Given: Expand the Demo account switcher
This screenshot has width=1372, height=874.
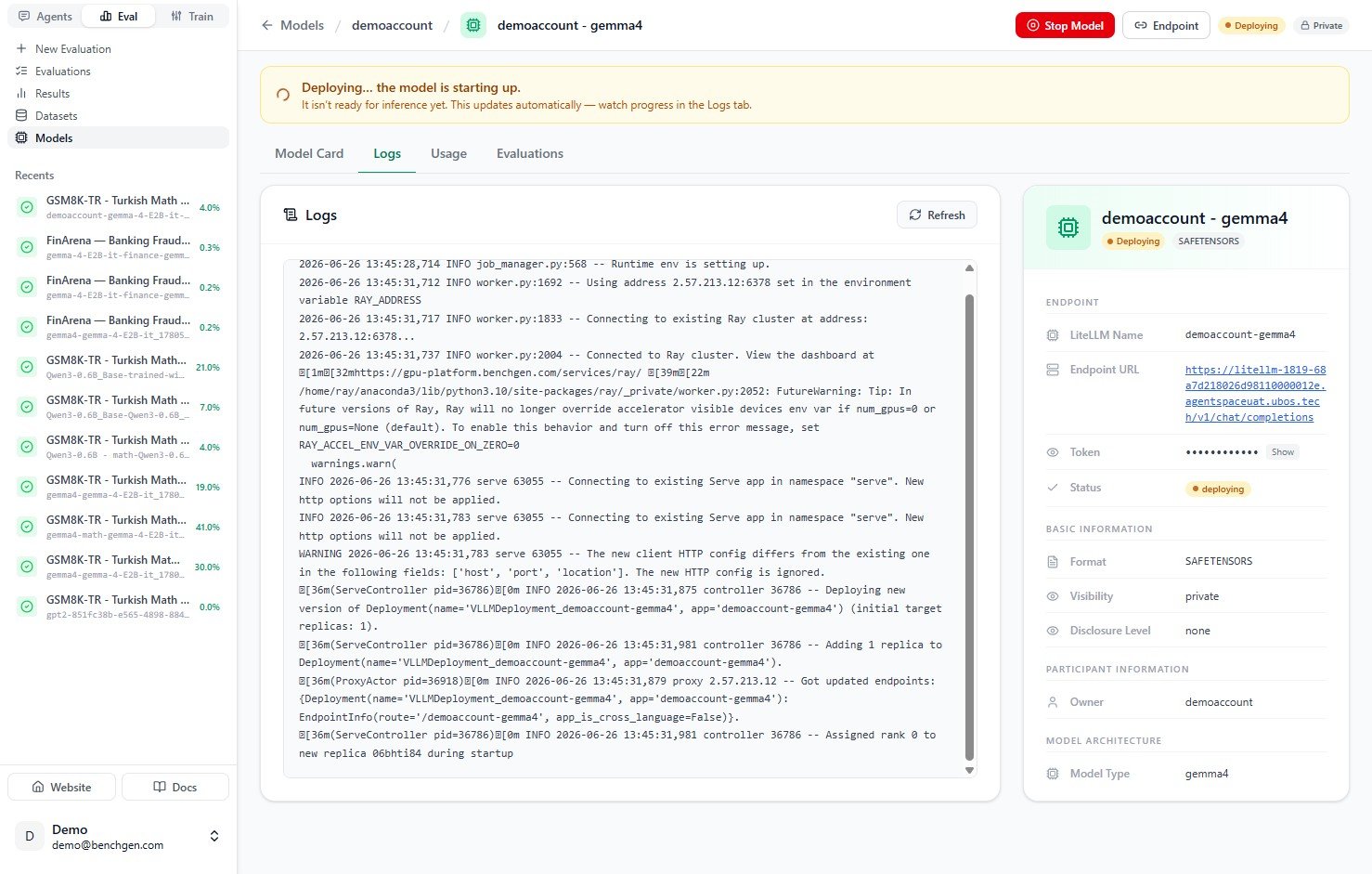Looking at the screenshot, I should pyautogui.click(x=214, y=836).
